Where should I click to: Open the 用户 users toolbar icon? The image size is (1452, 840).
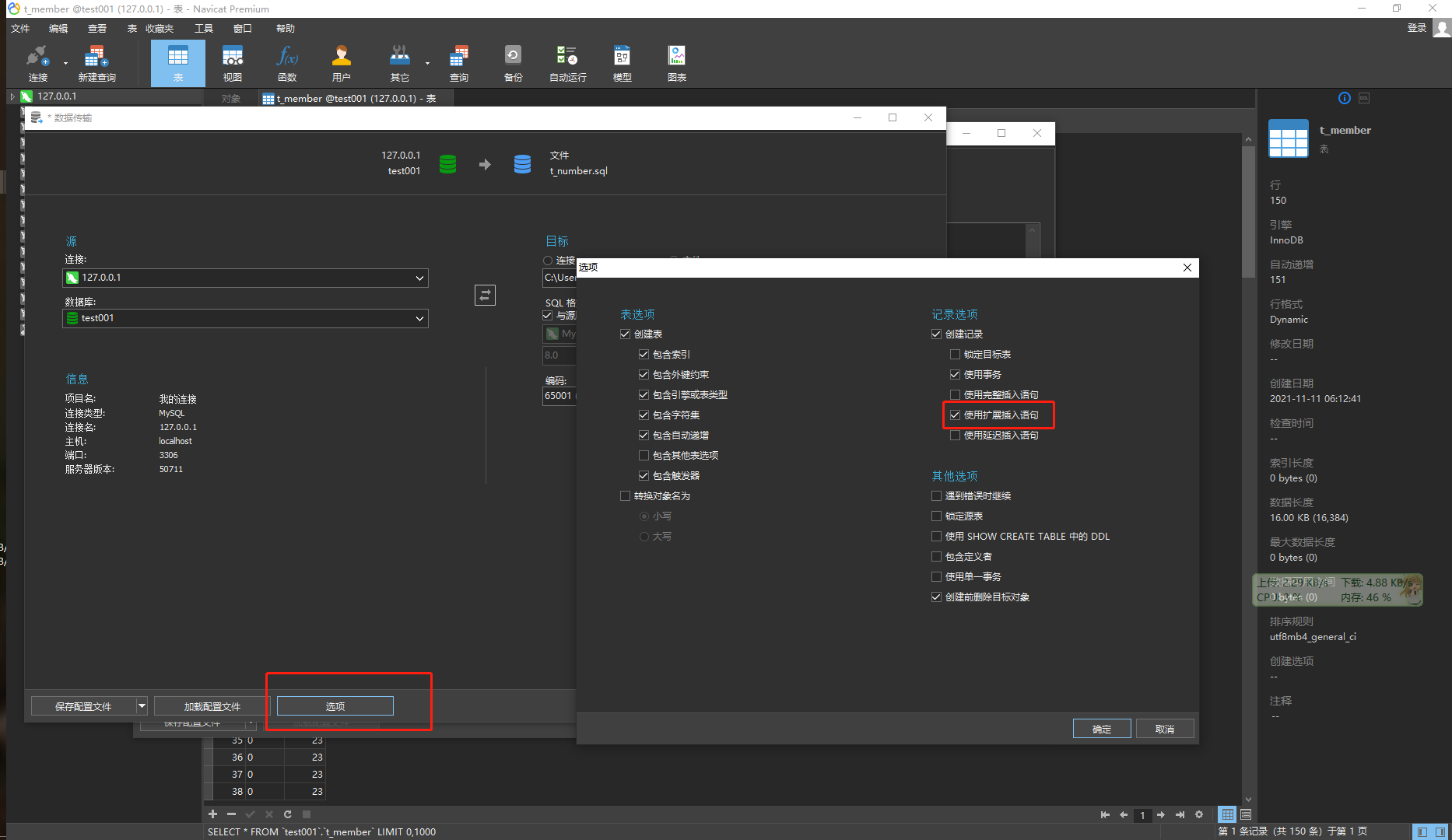tap(342, 63)
